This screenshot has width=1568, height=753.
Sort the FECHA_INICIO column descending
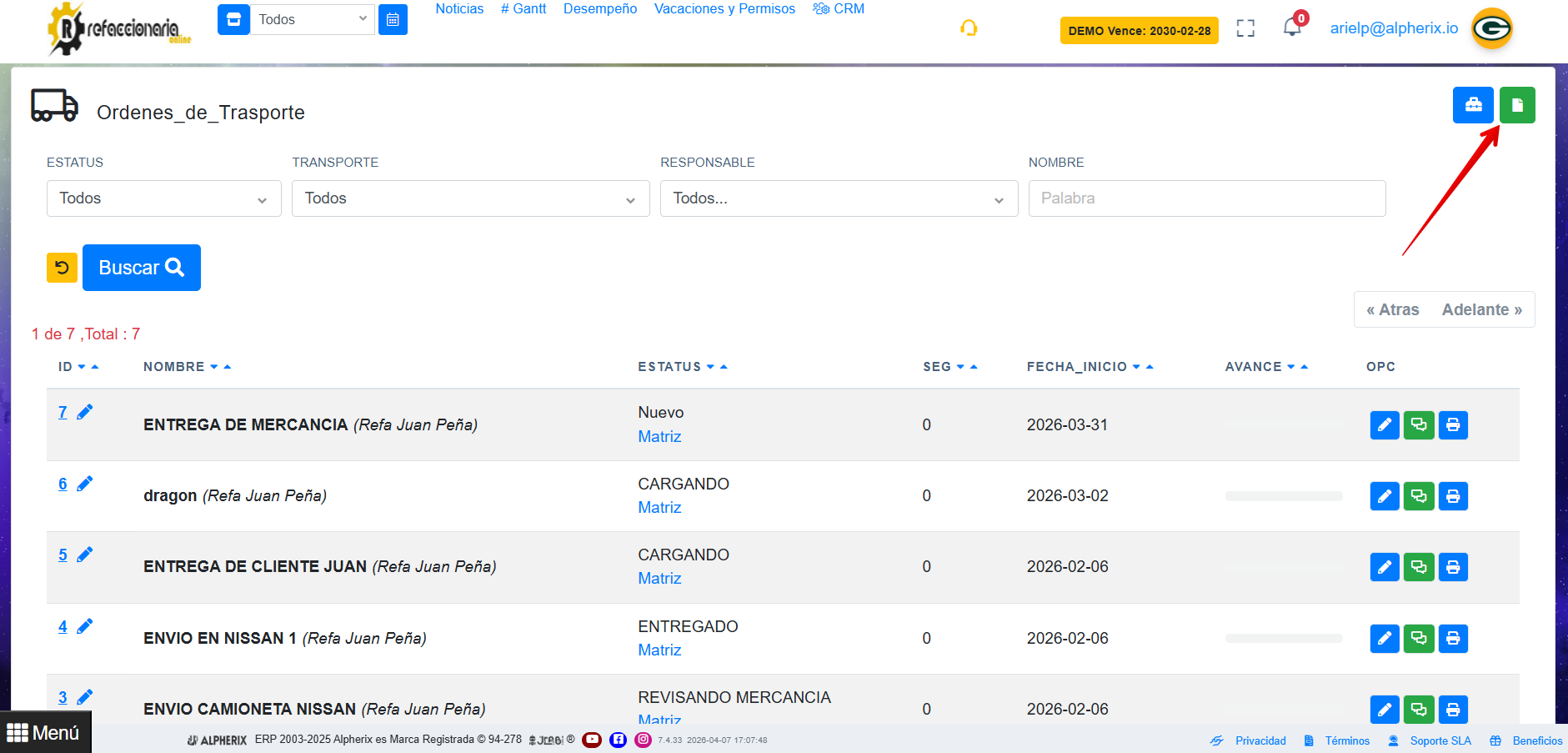(1136, 367)
